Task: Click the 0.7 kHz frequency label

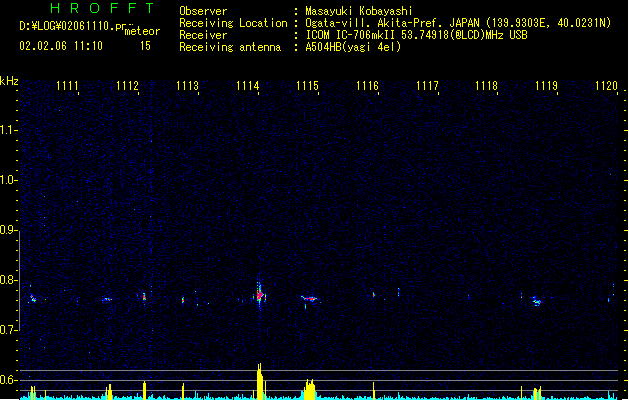Action: click(8, 330)
